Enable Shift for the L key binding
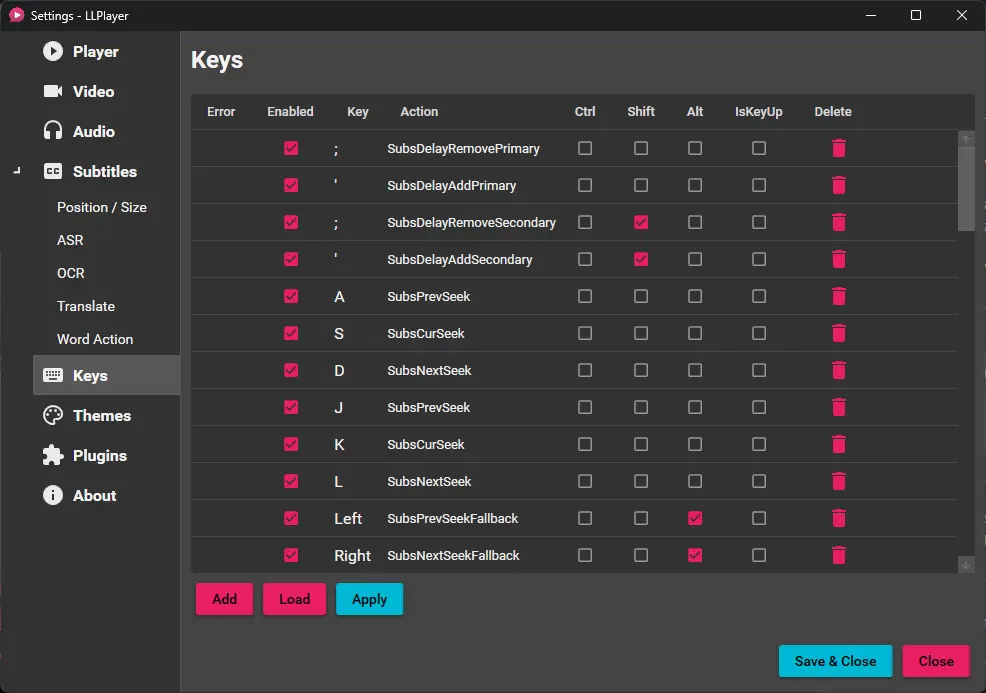The image size is (986, 693). (641, 481)
